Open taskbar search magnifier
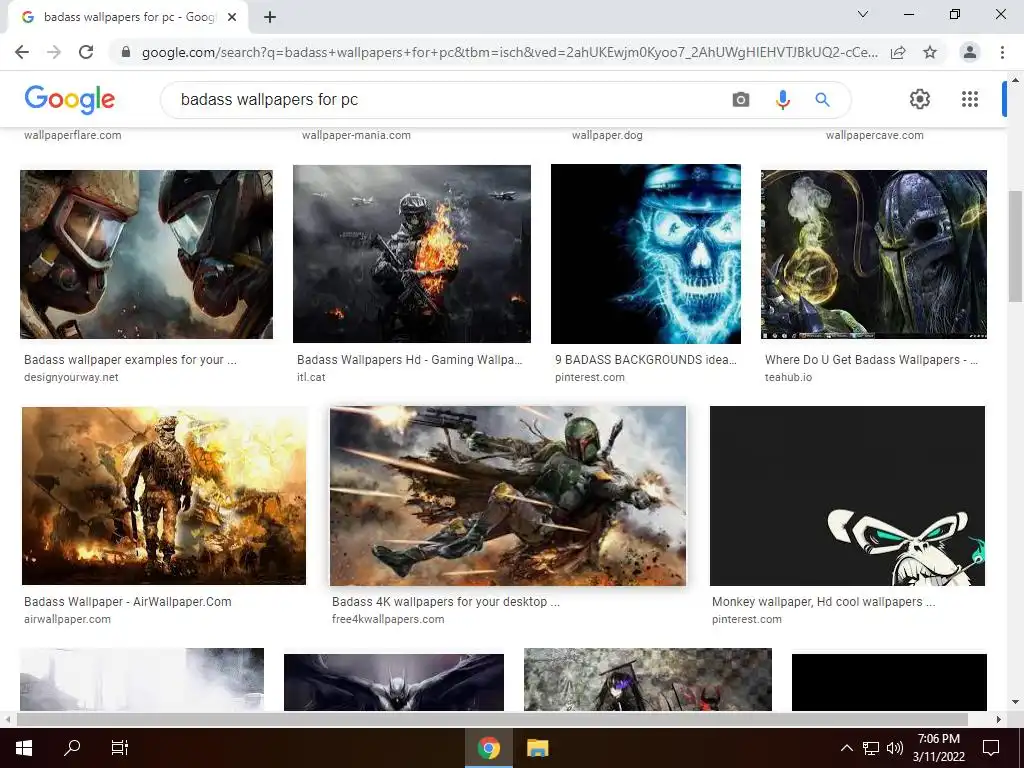Image resolution: width=1024 pixels, height=768 pixels. click(x=72, y=747)
